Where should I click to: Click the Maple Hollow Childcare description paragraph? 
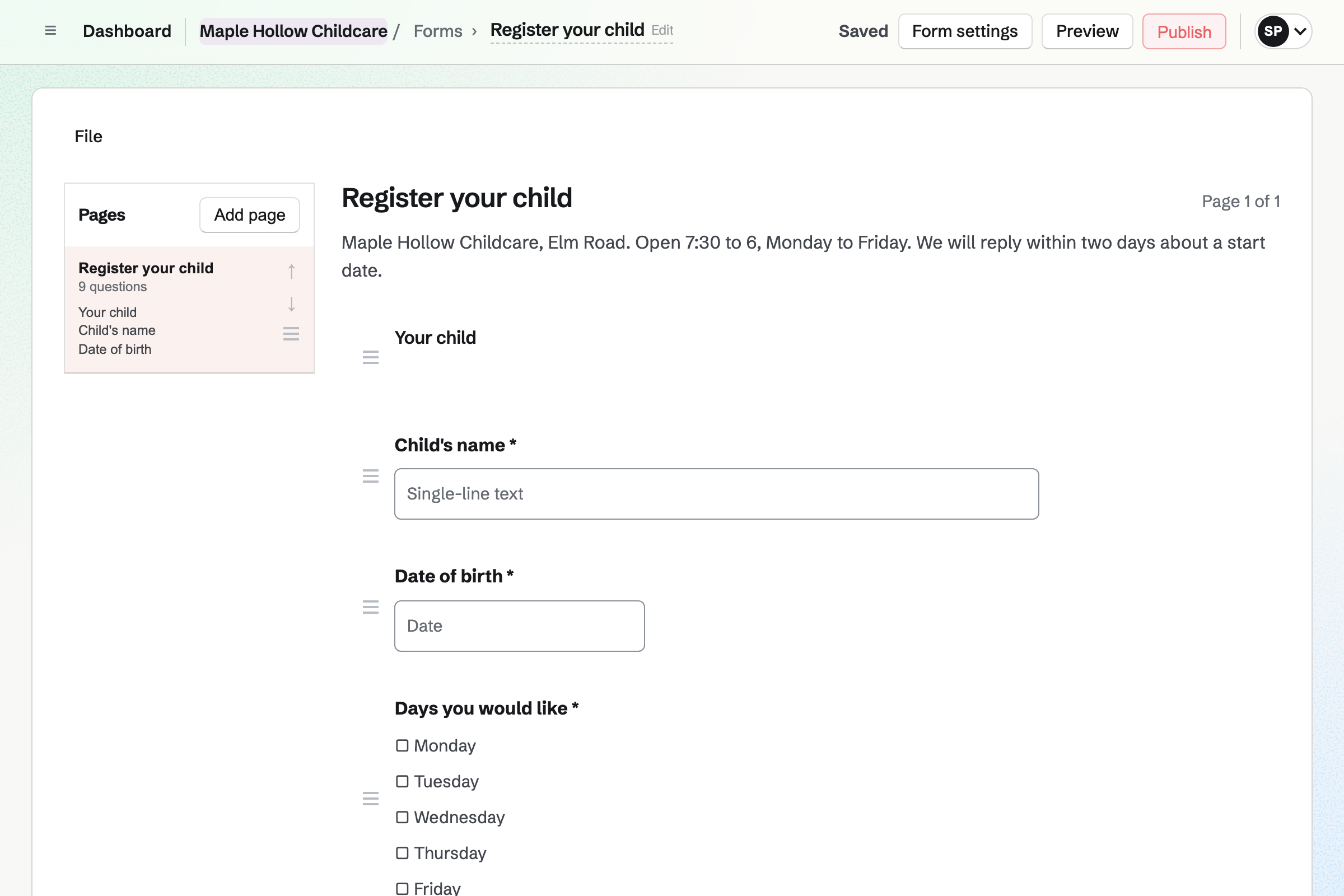(x=803, y=256)
